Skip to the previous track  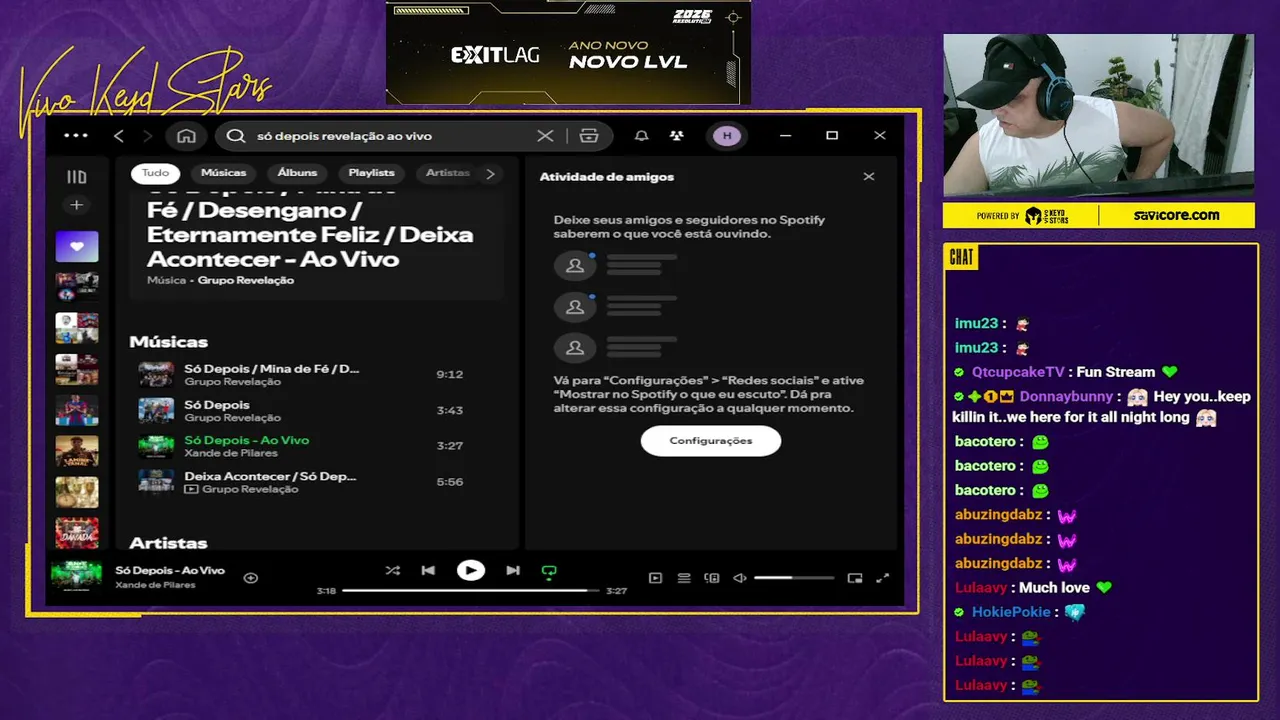click(x=428, y=570)
